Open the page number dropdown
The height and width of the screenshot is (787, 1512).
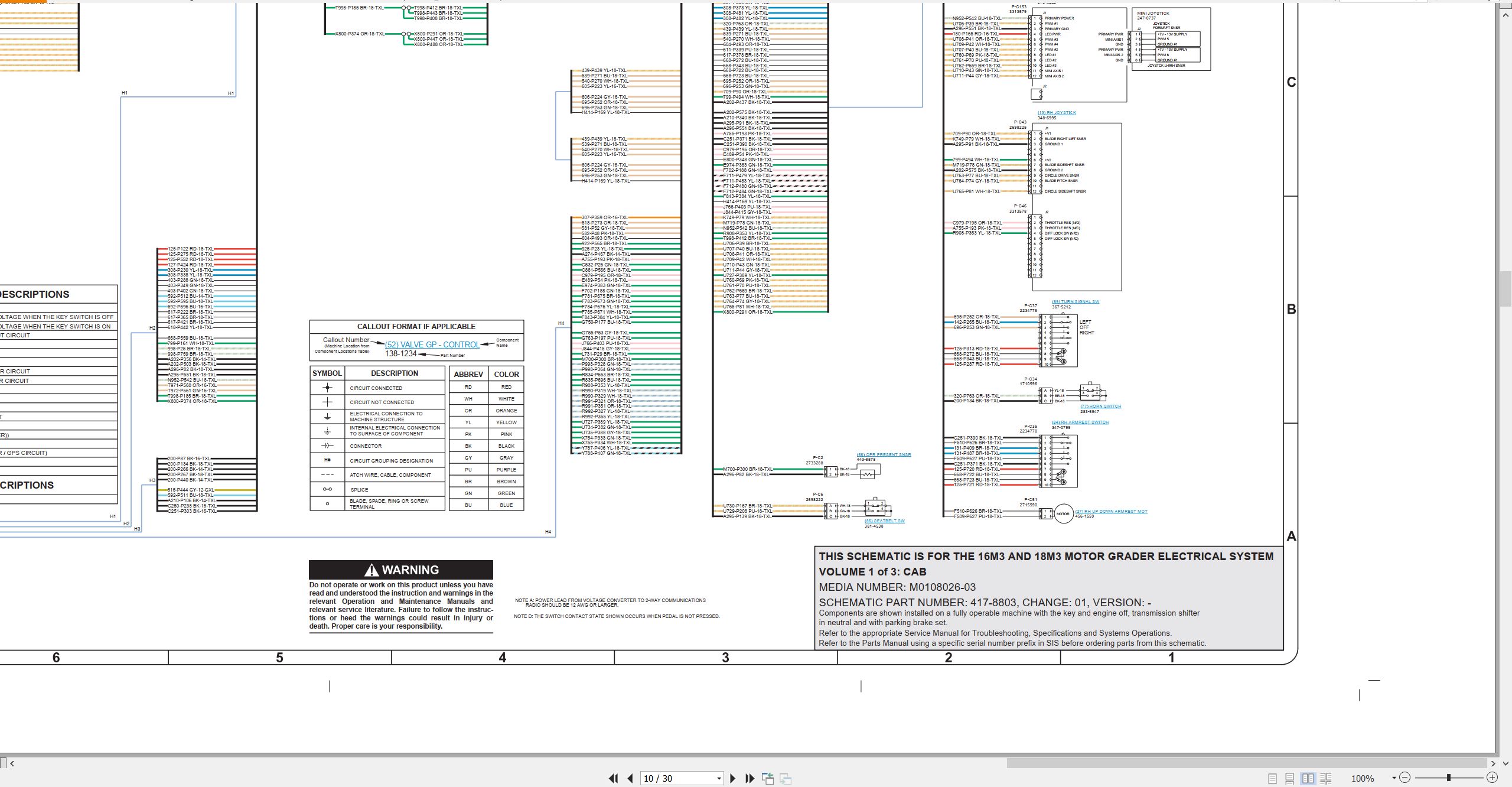click(x=719, y=778)
